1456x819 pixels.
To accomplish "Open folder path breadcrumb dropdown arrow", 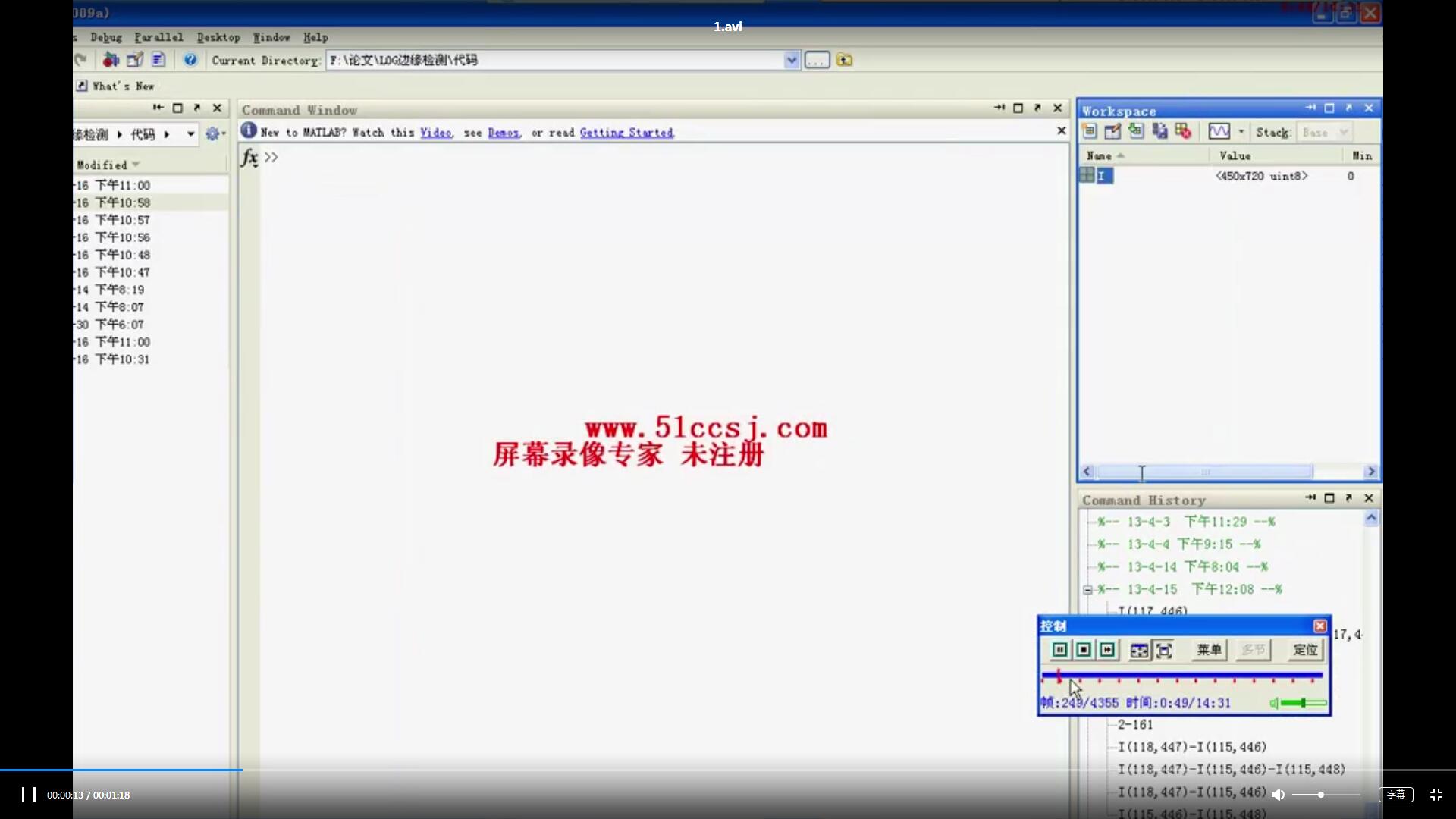I will click(x=190, y=134).
